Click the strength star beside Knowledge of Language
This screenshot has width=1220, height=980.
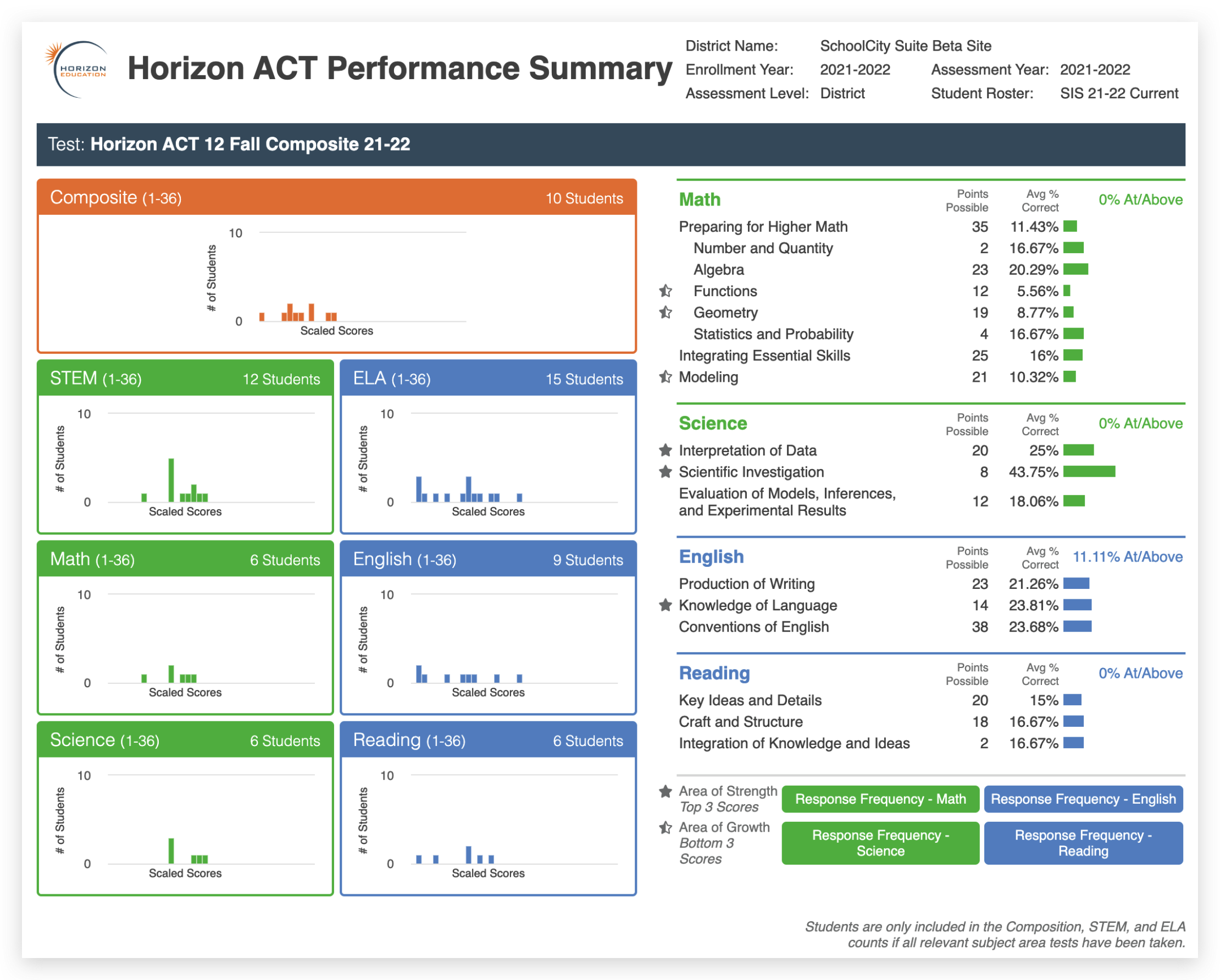coord(666,605)
